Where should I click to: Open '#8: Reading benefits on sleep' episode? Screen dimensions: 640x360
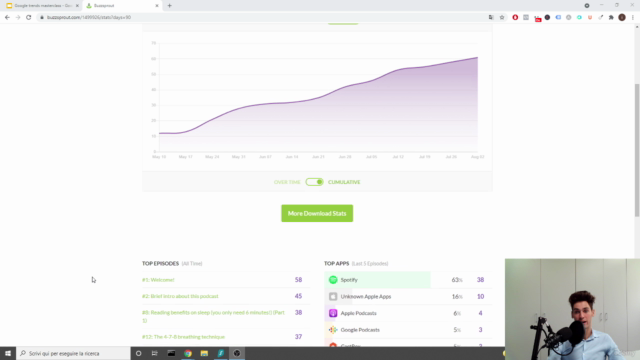click(x=213, y=316)
